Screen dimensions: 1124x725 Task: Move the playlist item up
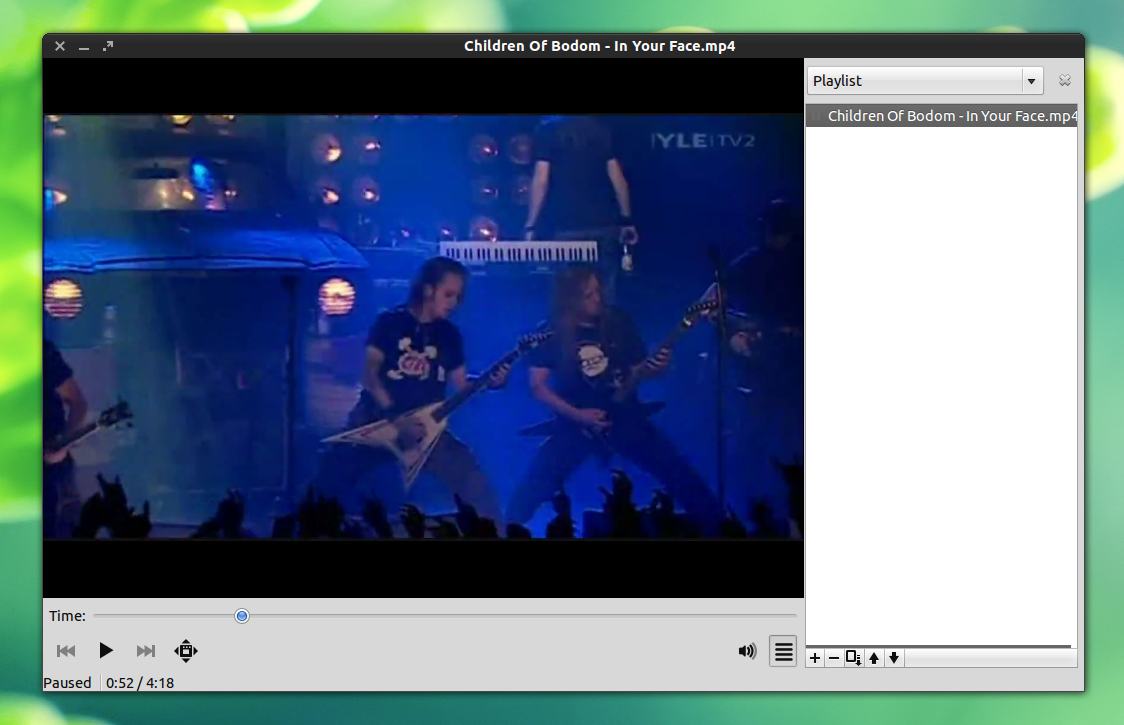874,658
